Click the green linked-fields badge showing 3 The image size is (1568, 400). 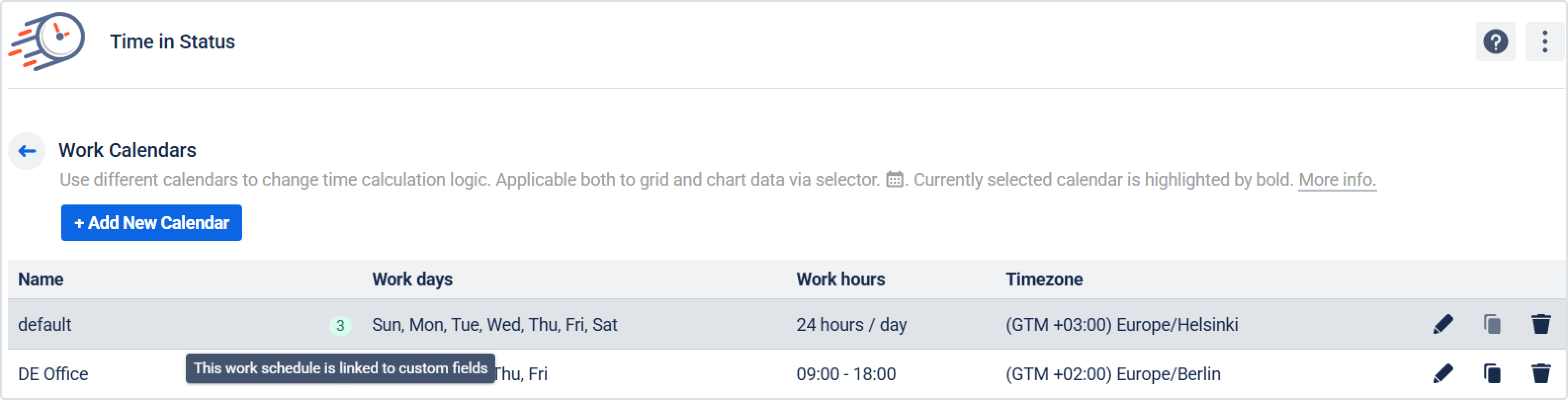[340, 325]
